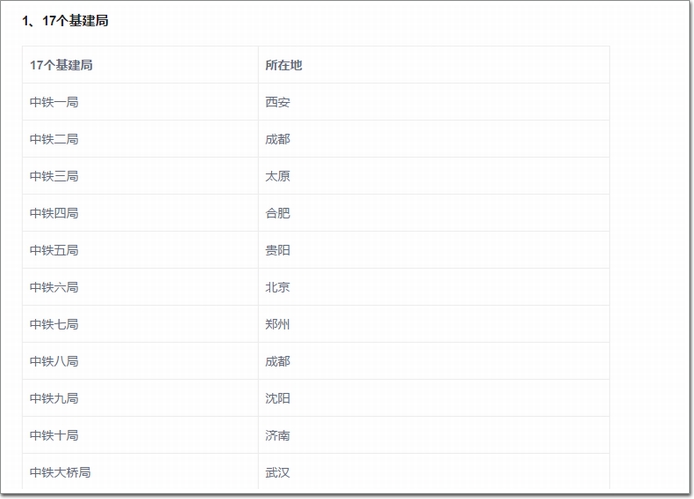694x499 pixels.
Task: Select the '中铁三局' cell
Action: tap(140, 176)
